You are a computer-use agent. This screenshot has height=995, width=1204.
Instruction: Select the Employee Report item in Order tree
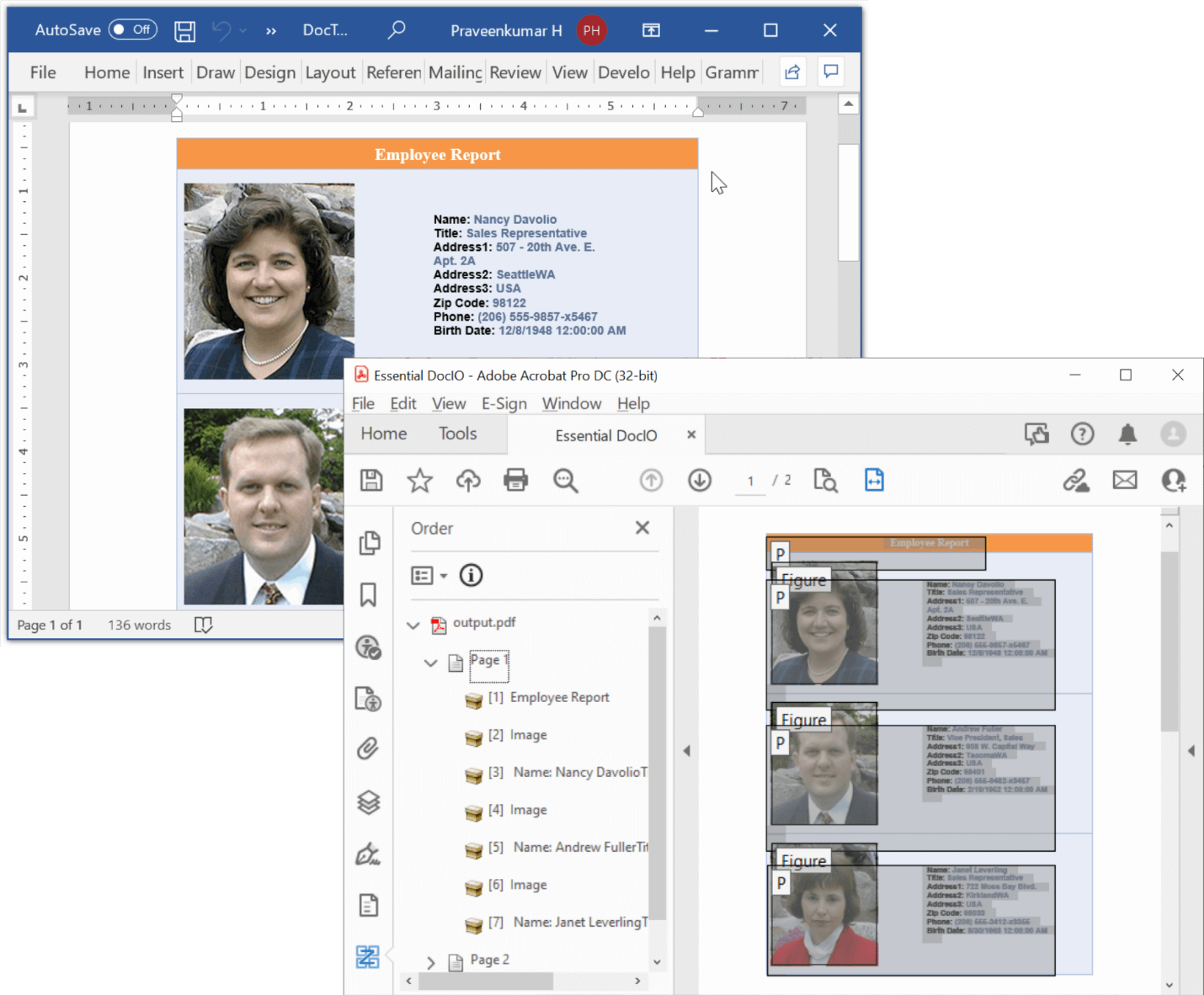click(559, 698)
